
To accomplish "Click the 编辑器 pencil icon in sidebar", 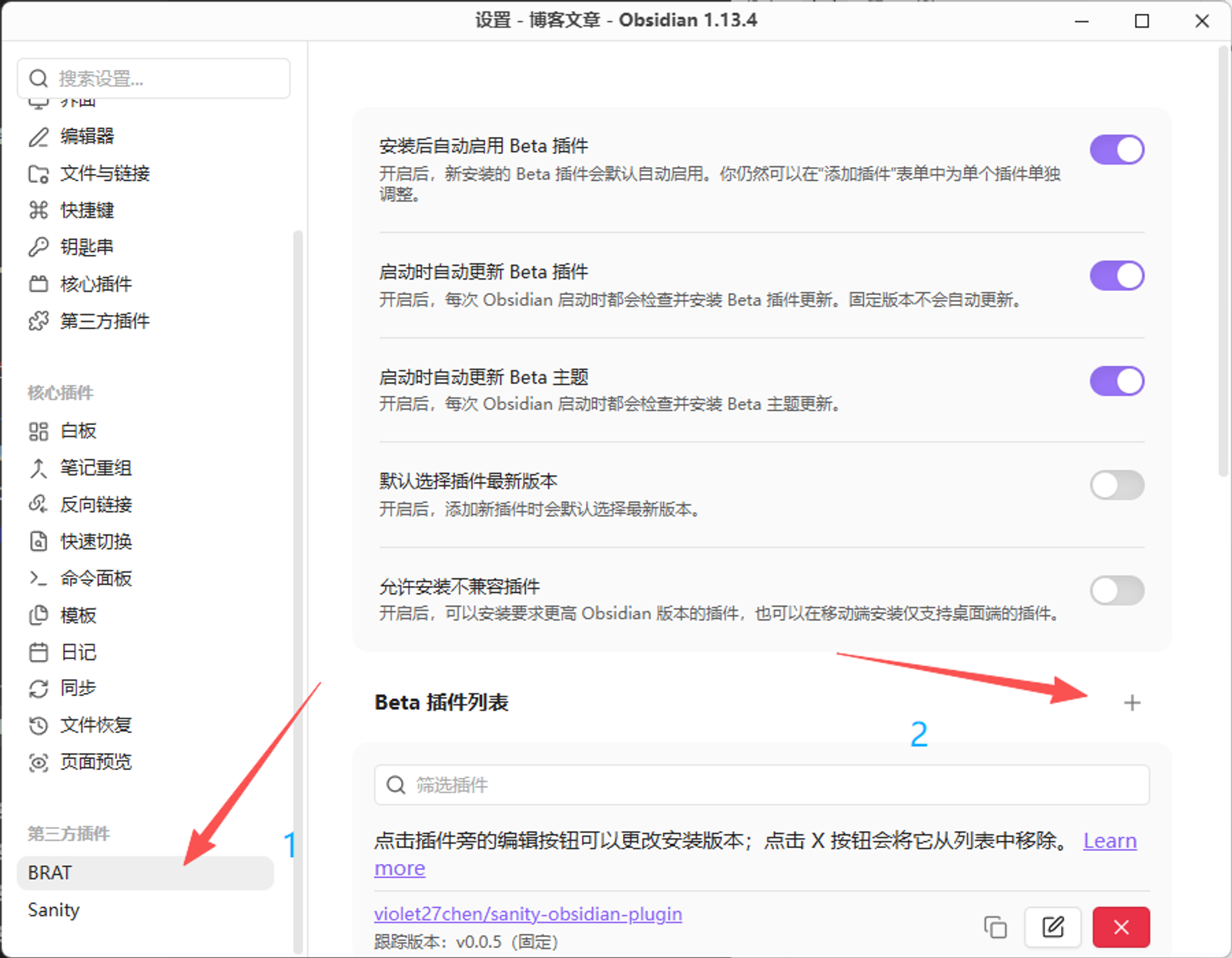I will pyautogui.click(x=38, y=136).
